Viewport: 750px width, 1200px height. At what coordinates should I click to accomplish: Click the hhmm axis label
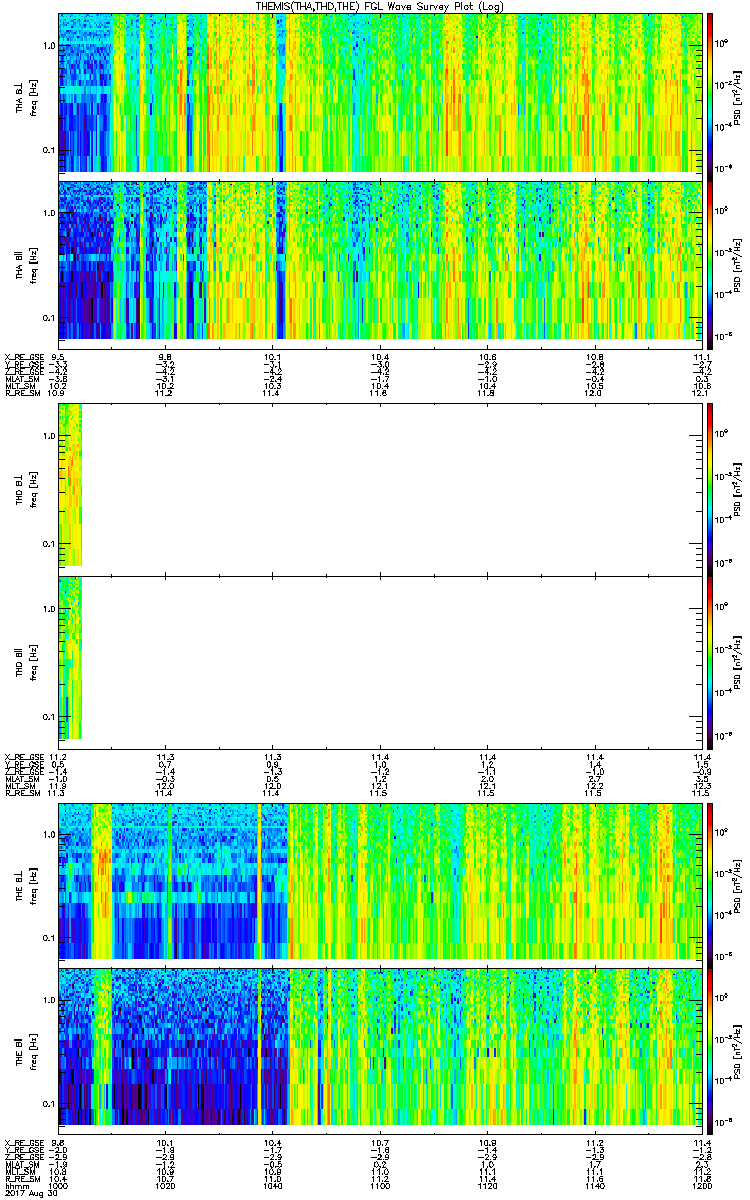[16, 1185]
